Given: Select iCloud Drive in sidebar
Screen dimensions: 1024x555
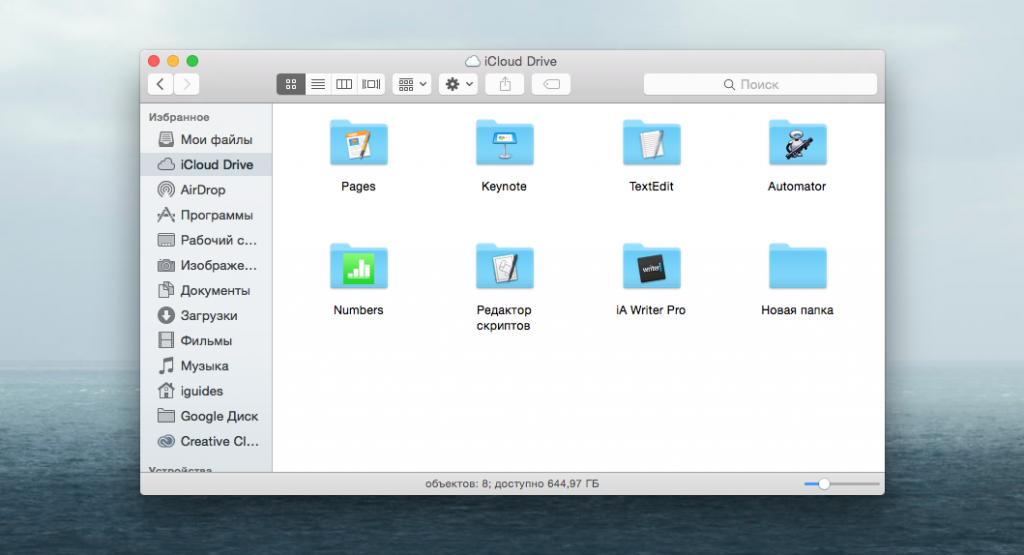Looking at the screenshot, I should click(206, 165).
